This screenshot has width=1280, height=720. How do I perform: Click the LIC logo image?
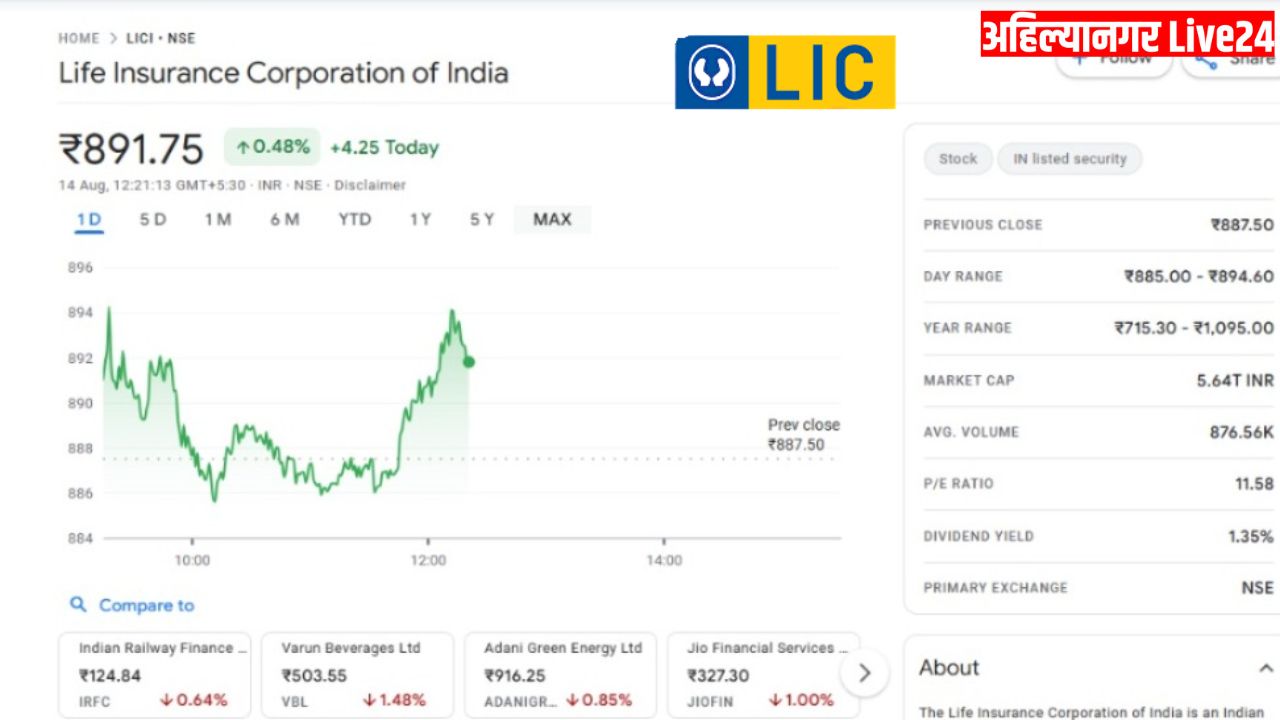point(785,72)
